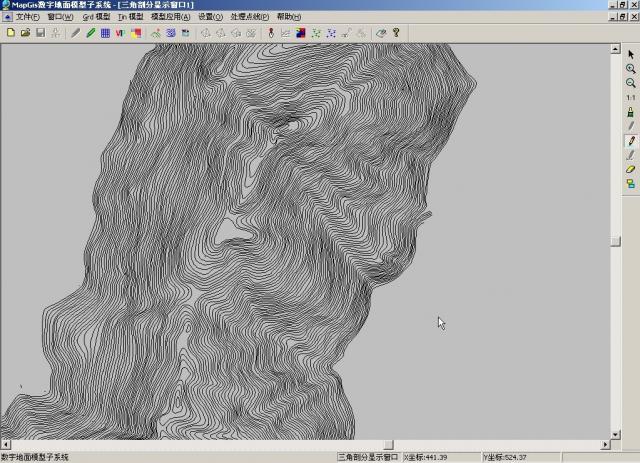Screen dimensions: 640x463
Task: Select the arrow pointer tool
Action: point(631,54)
